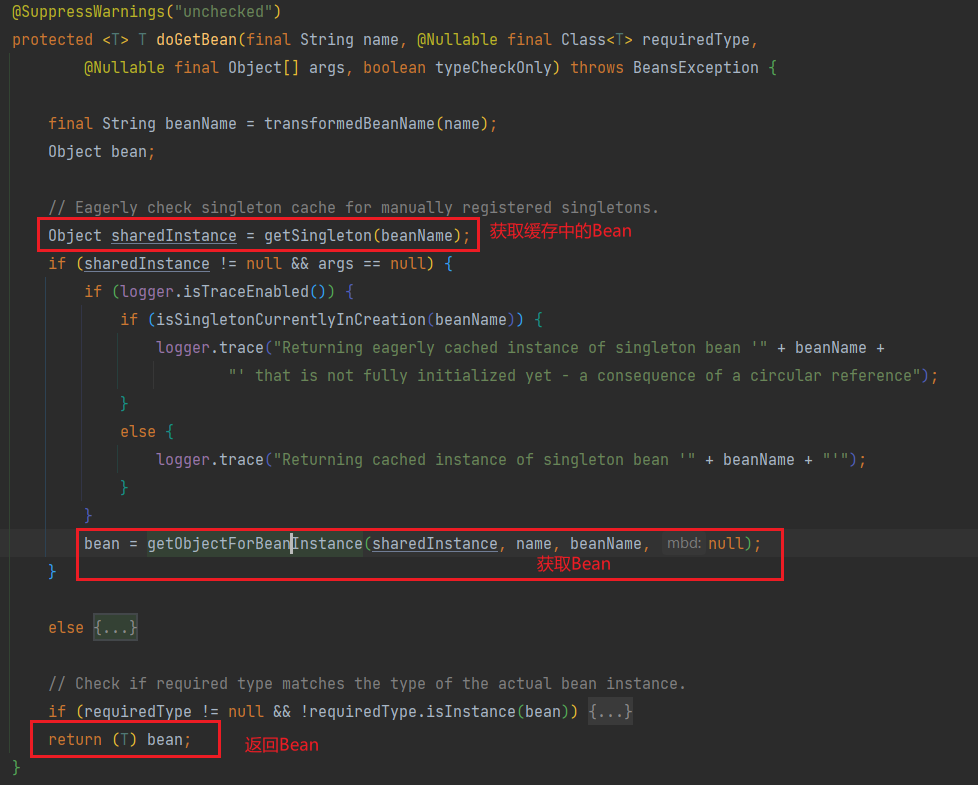Viewport: 978px width, 785px height.
Task: Click the mbd: parameter inlay hint
Action: [x=684, y=544]
